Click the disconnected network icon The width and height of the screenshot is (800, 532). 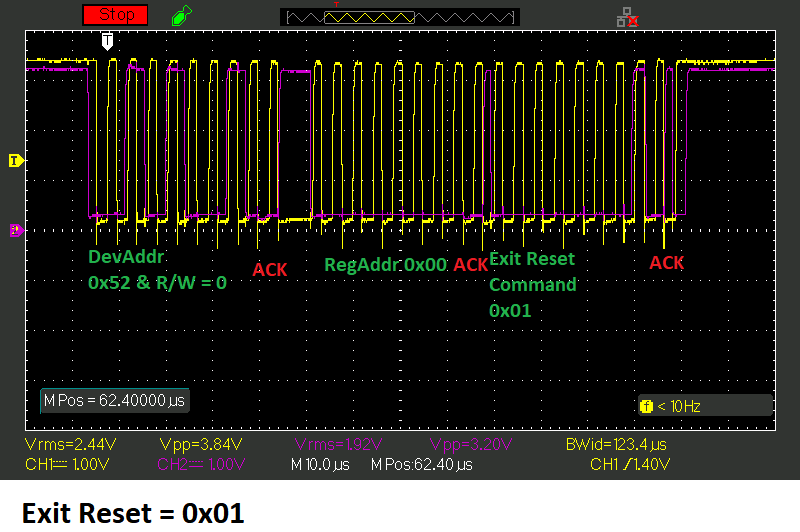pos(627,17)
